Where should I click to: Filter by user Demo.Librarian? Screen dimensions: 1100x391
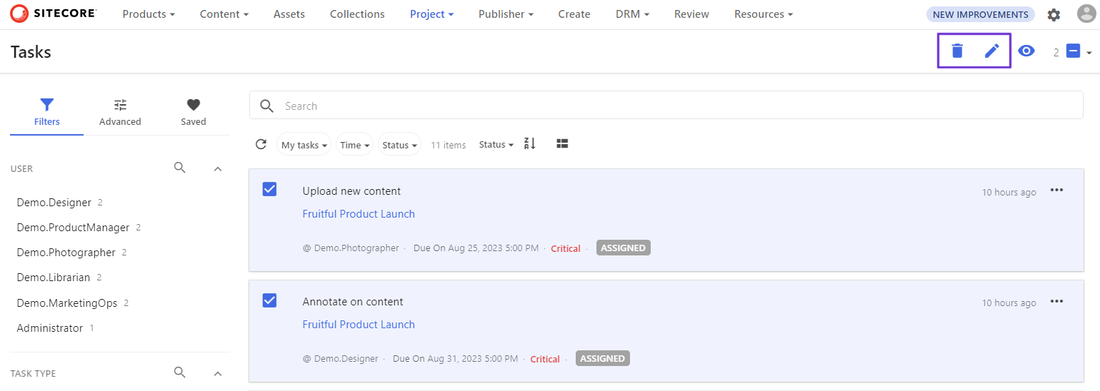[53, 277]
